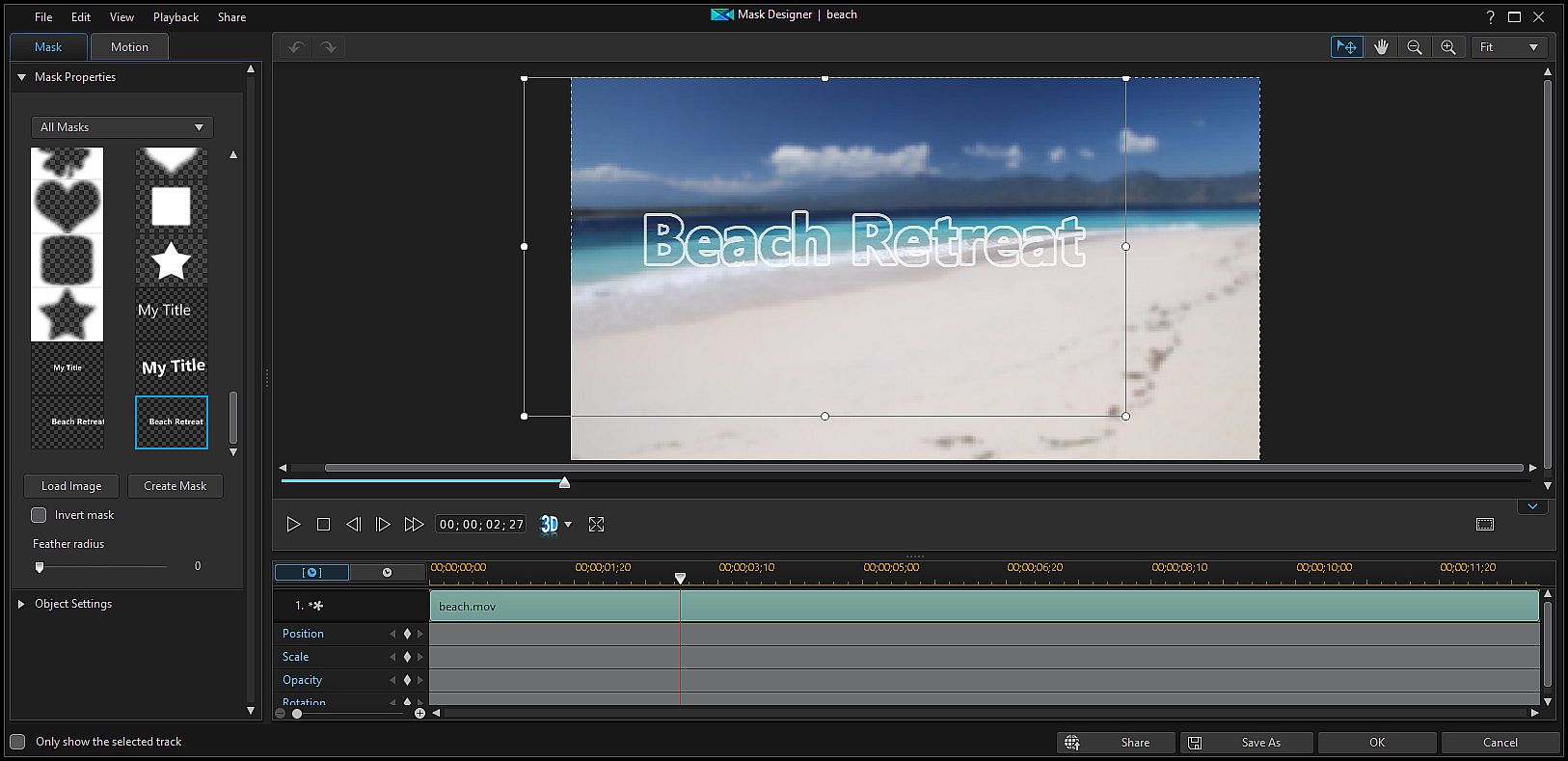1568x761 pixels.
Task: Switch to the Motion tab
Action: tap(129, 47)
